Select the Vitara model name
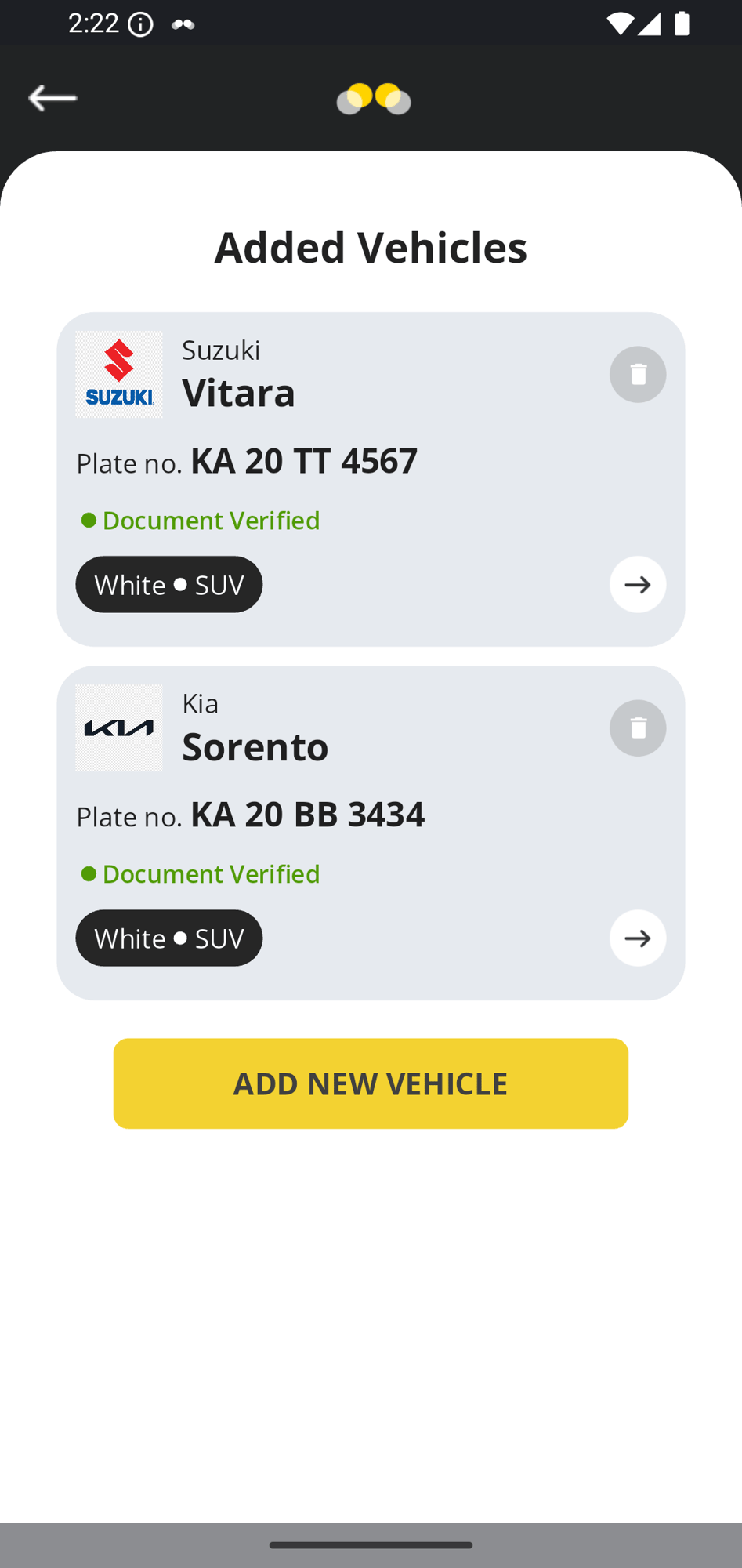 point(239,393)
